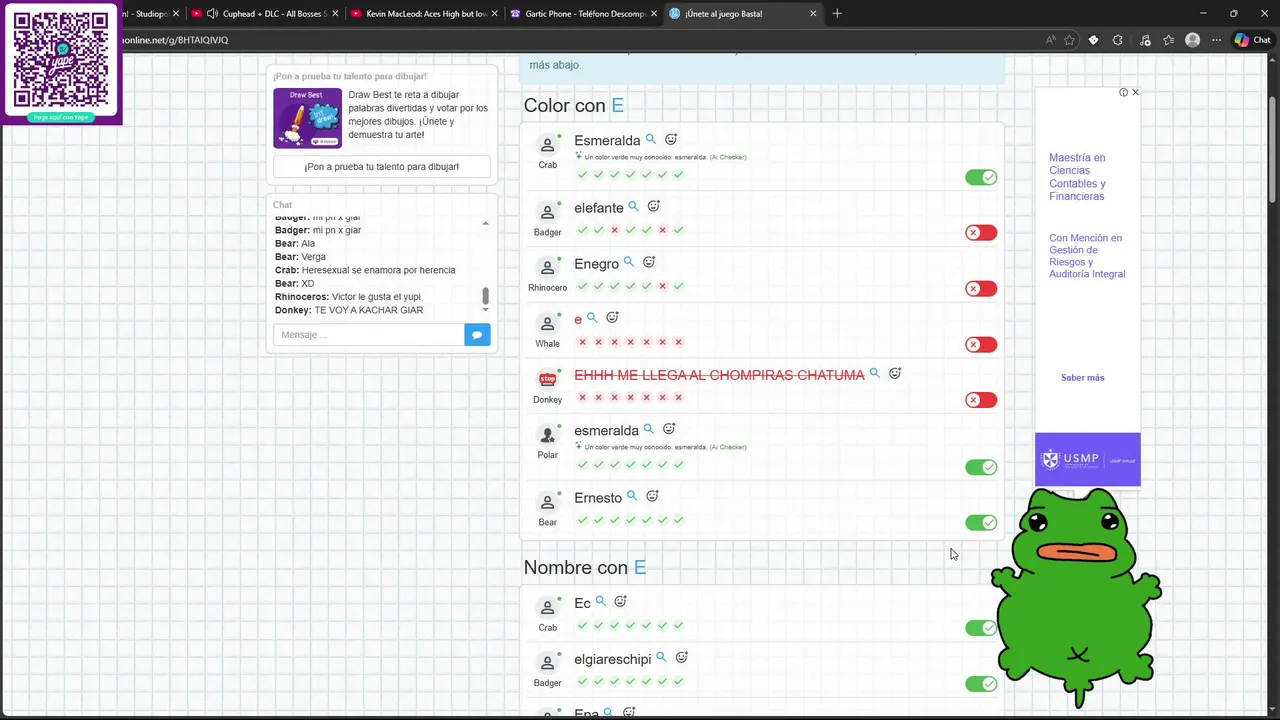The image size is (1280, 720).
Task: Send chat message with blue button
Action: (477, 334)
